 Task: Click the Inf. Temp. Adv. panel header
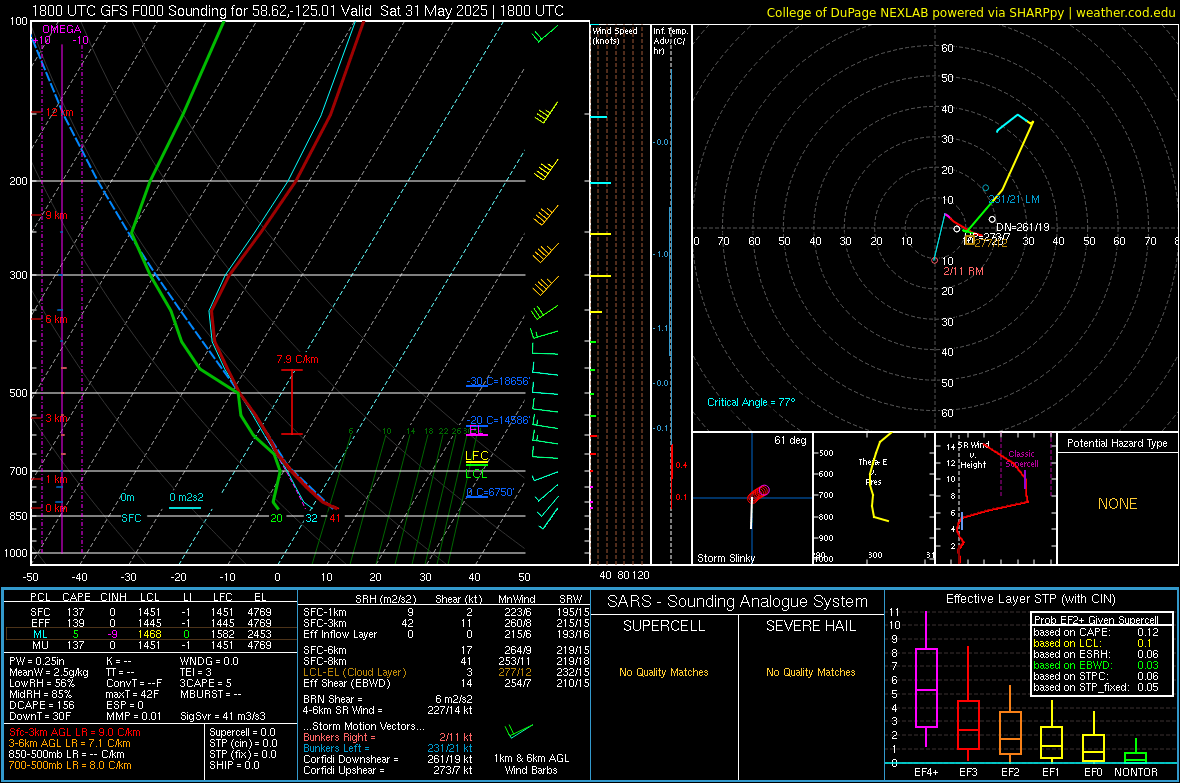click(670, 41)
